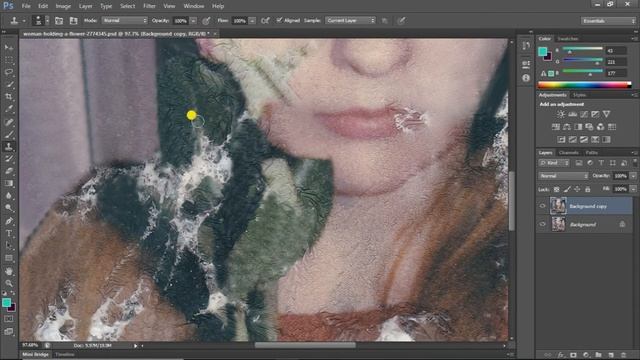This screenshot has height=360, width=640.
Task: Click the color spectrum ramp
Action: click(x=584, y=85)
